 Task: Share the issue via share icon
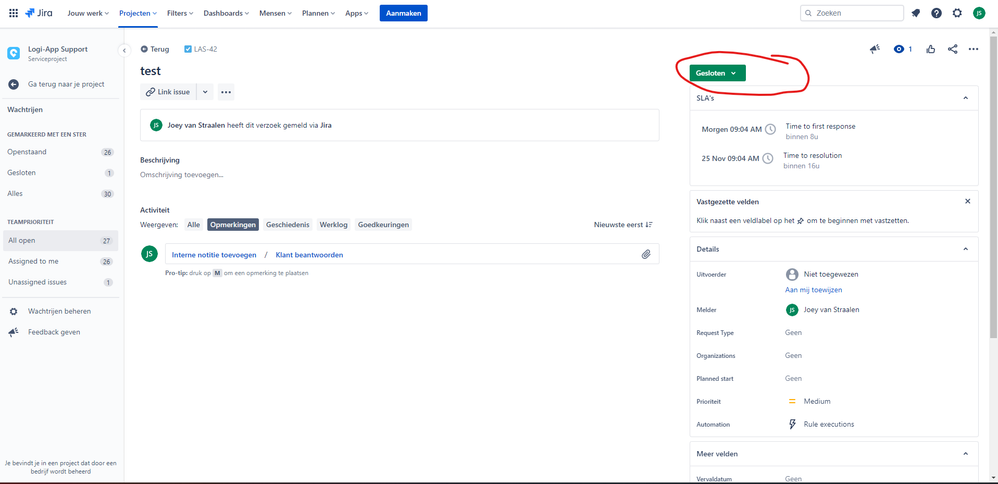pos(953,49)
